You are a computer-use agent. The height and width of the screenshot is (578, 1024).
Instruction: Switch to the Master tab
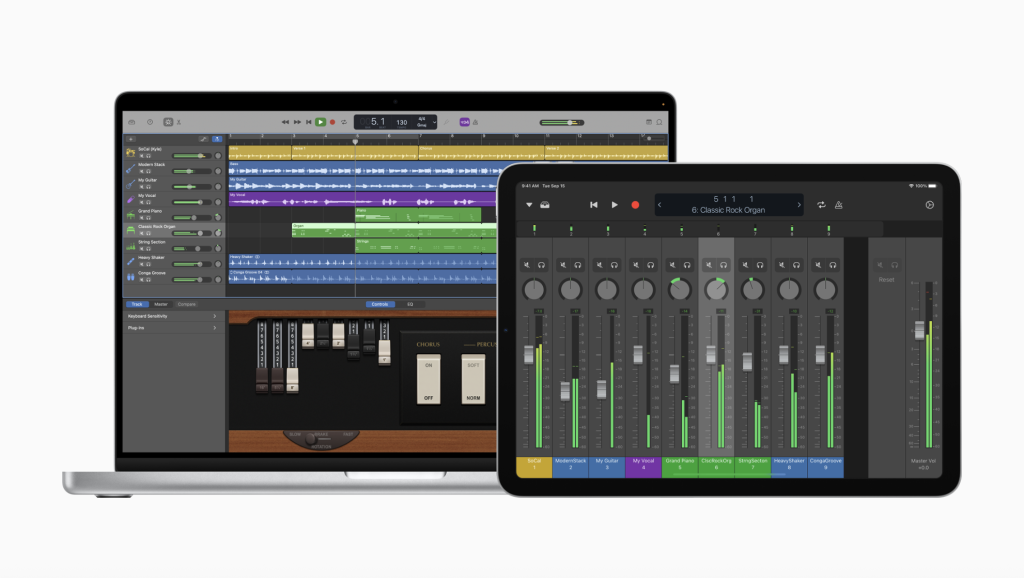point(160,304)
